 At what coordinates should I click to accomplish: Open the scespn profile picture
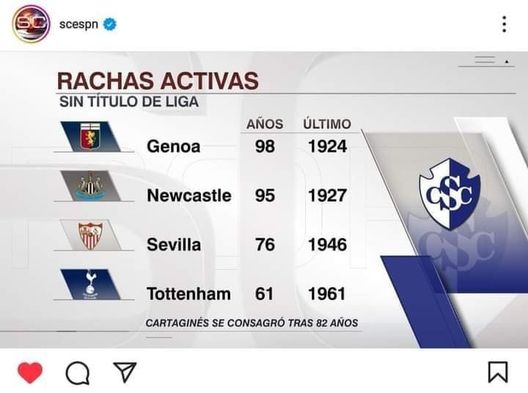click(31, 24)
